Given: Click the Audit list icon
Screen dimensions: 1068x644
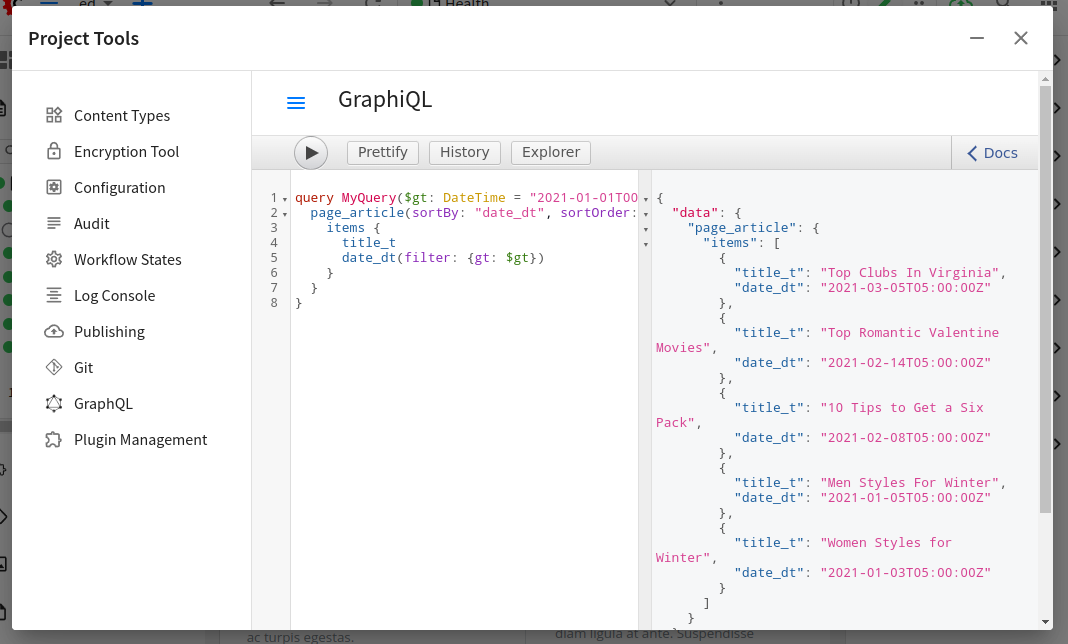Looking at the screenshot, I should pyautogui.click(x=54, y=223).
